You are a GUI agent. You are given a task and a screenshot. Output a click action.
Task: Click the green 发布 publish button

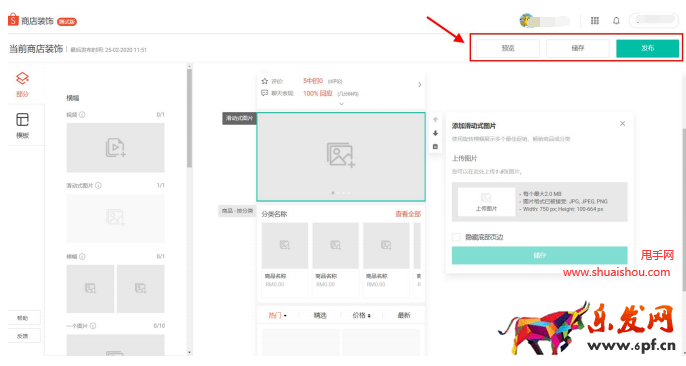pyautogui.click(x=648, y=48)
